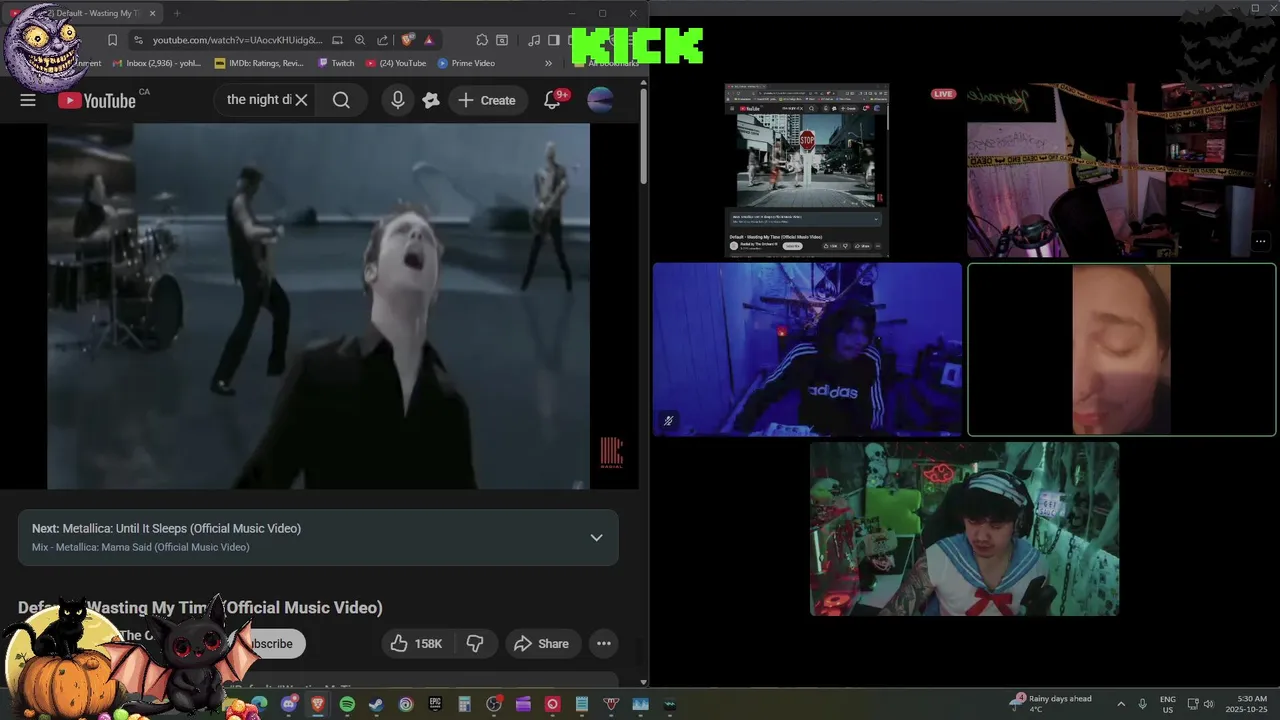Open the YouTube hamburger guide menu
The image size is (1280, 720).
[x=28, y=100]
